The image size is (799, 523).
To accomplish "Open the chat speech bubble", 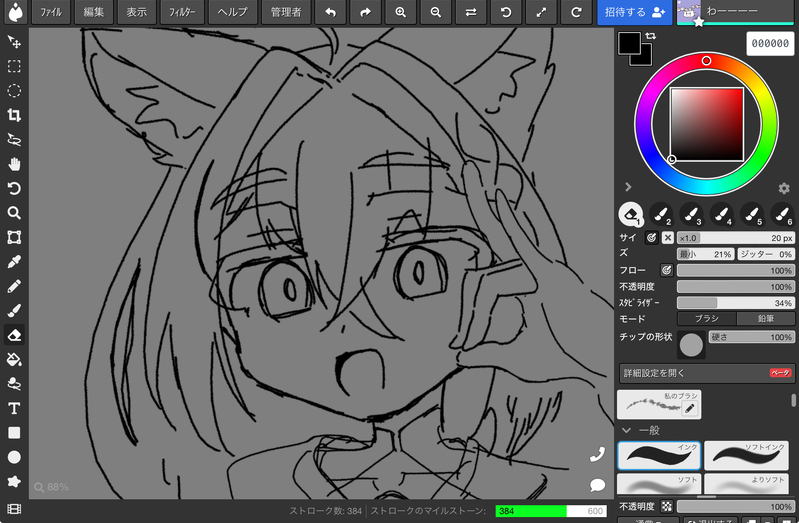I will [x=597, y=485].
